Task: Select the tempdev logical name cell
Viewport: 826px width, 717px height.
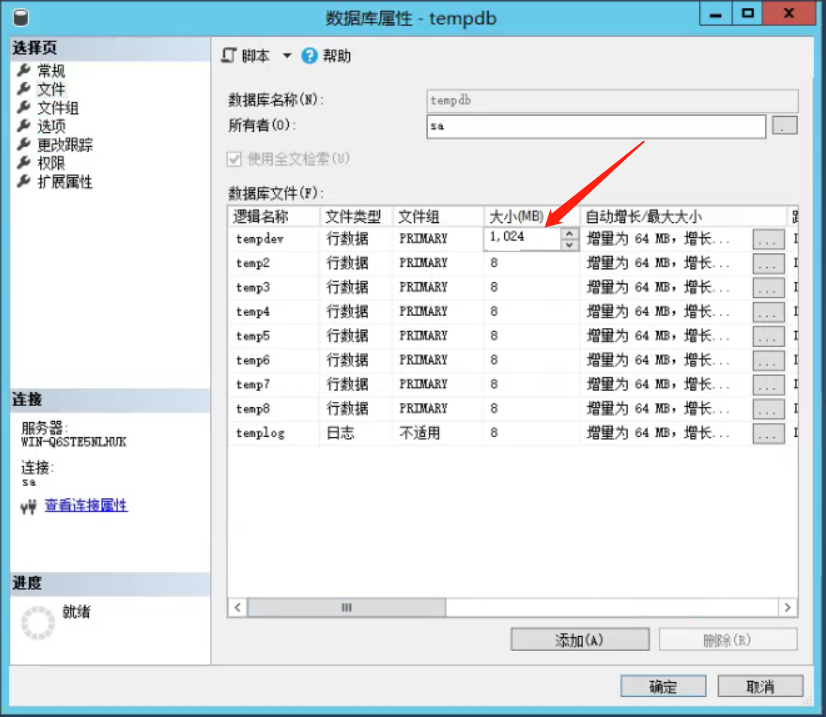Action: (x=274, y=239)
